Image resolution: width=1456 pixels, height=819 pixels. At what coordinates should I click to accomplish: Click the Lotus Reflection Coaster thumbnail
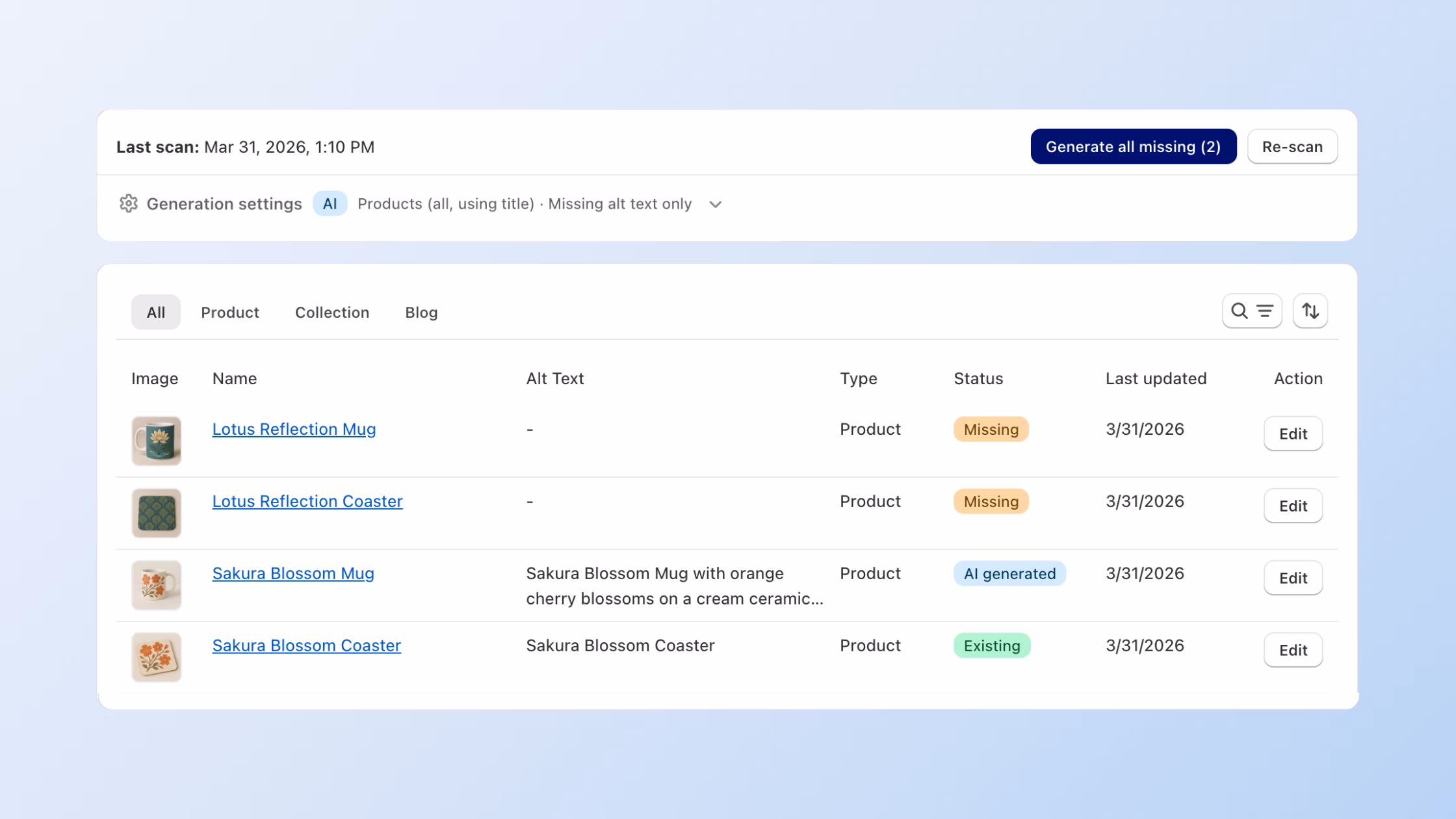156,513
